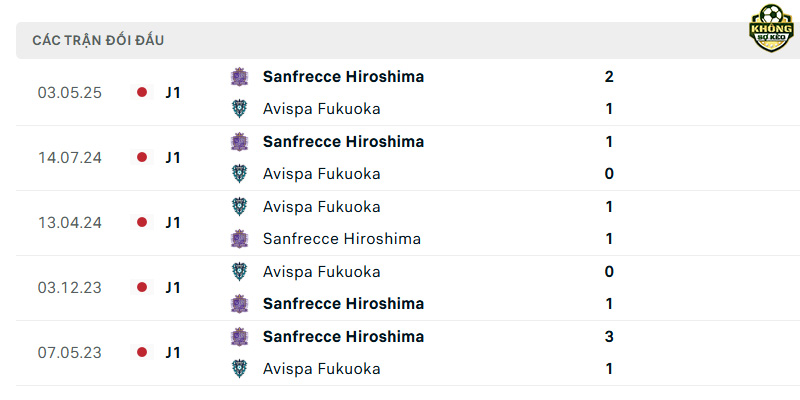This screenshot has width=800, height=400.
Task: Click the Không Sợ Kèo logo badge
Action: coord(771,28)
